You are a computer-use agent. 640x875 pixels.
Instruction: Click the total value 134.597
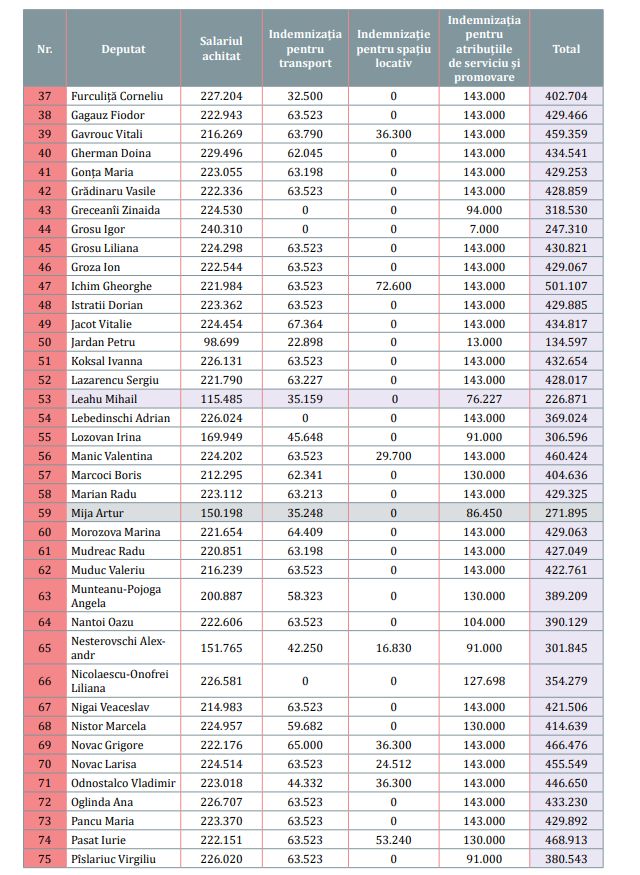[x=566, y=343]
